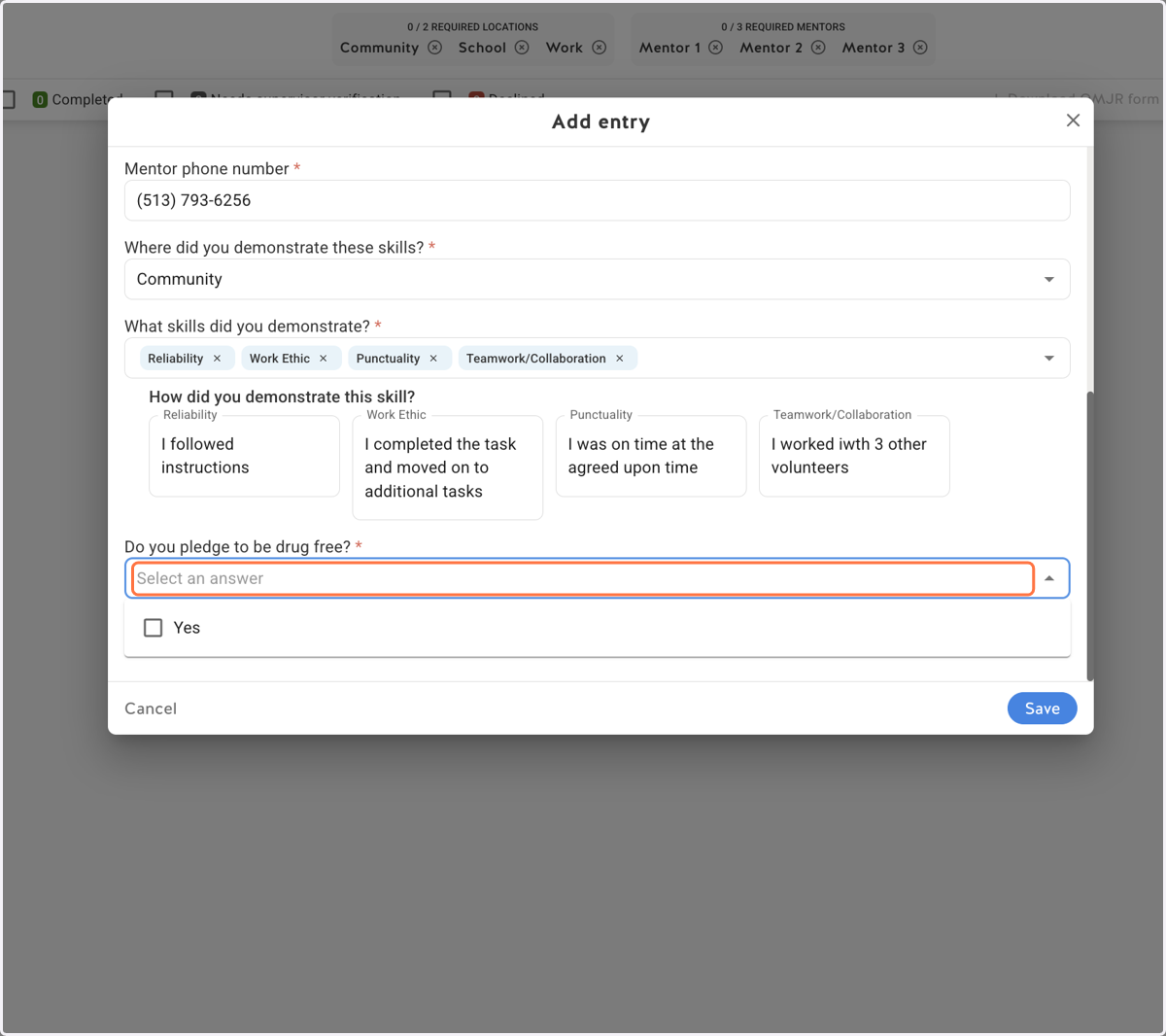Image resolution: width=1166 pixels, height=1036 pixels.
Task: Click the Select an answer input
Action: (583, 578)
